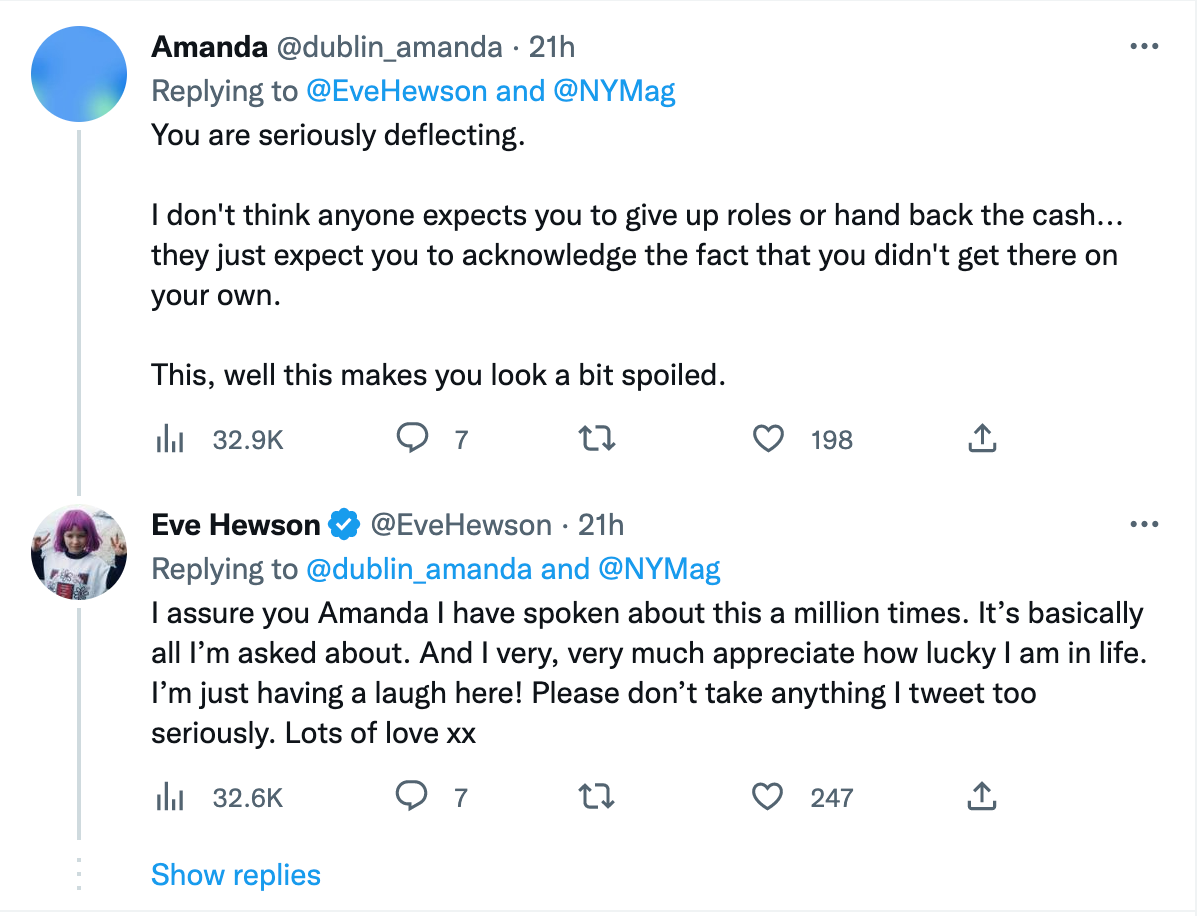Open Eve Hewson's purple-haired avatar
Screen dimensions: 1198x916
tap(79, 552)
